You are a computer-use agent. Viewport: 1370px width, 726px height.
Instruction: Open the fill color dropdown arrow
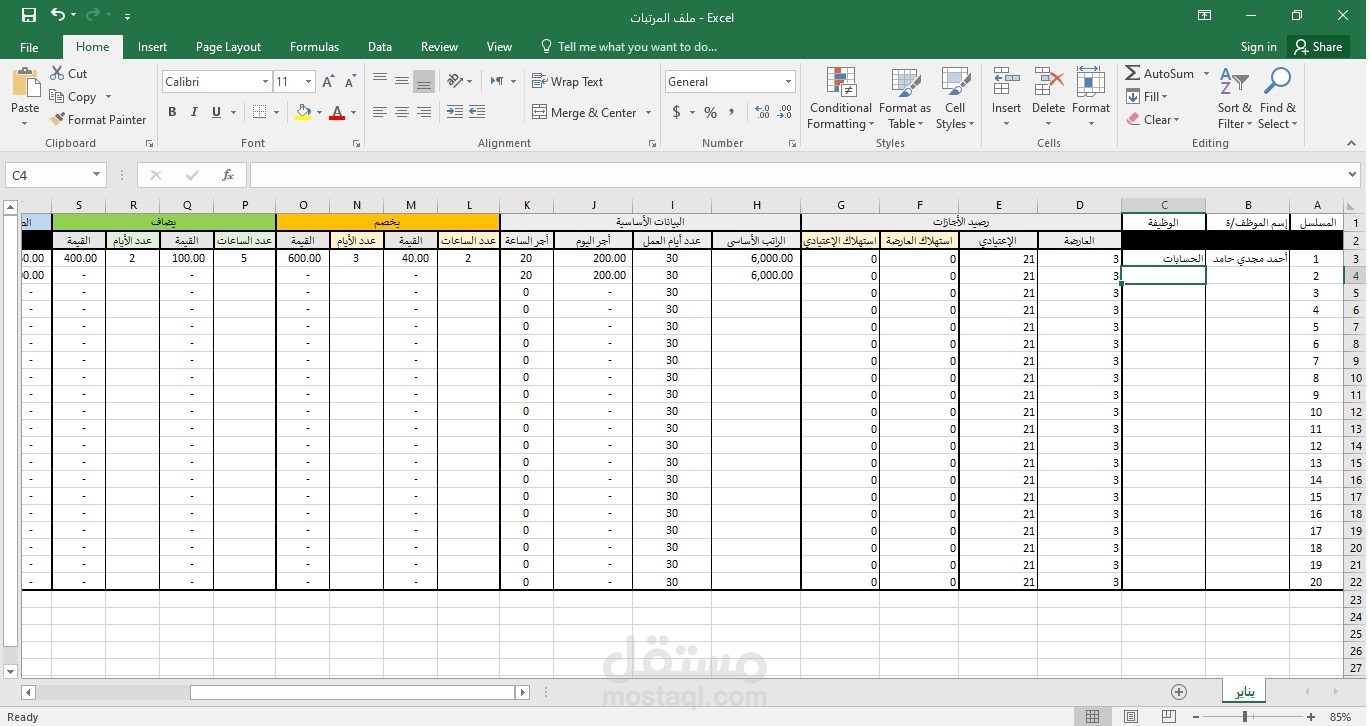point(319,112)
